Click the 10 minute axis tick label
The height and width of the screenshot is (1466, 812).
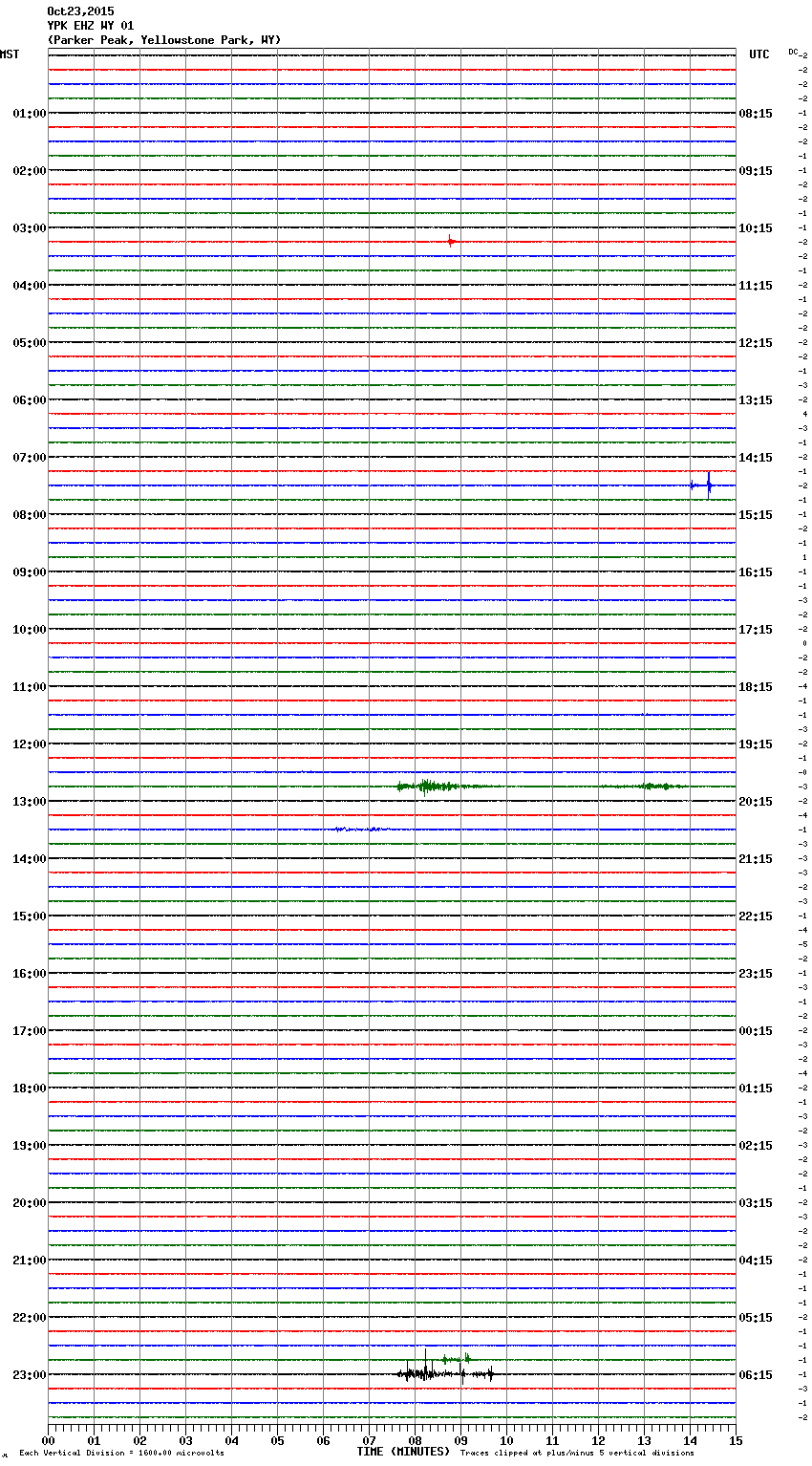tap(506, 1440)
